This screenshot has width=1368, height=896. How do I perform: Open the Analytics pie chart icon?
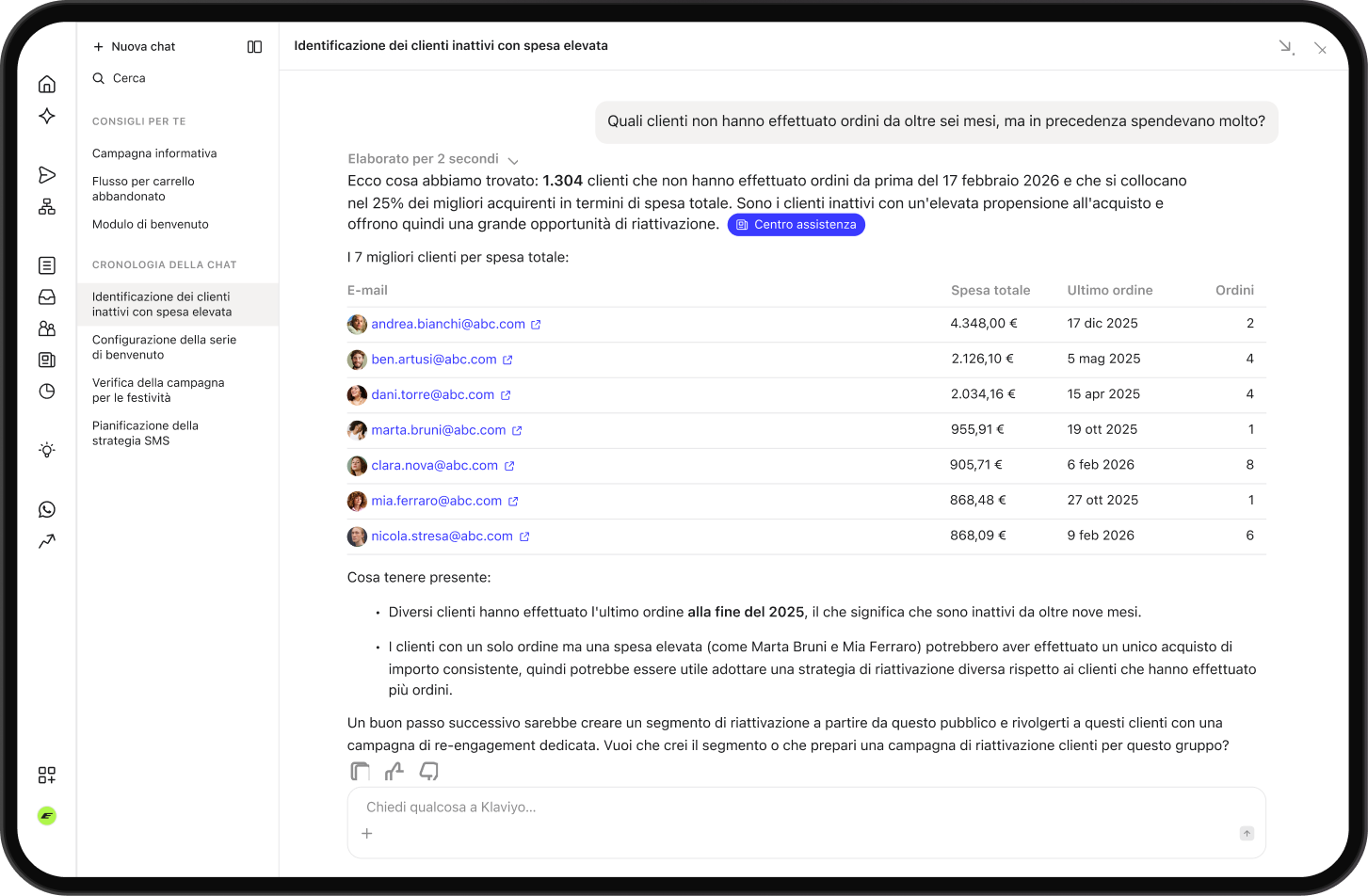pyautogui.click(x=47, y=392)
